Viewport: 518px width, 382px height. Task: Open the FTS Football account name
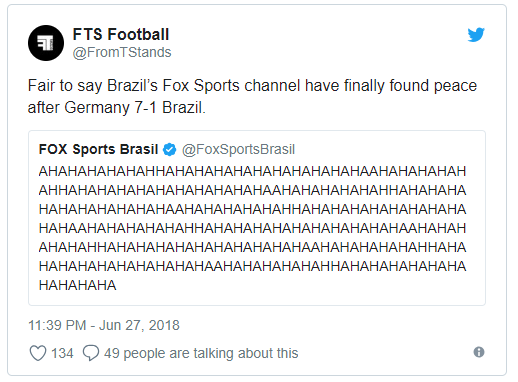[x=121, y=34]
